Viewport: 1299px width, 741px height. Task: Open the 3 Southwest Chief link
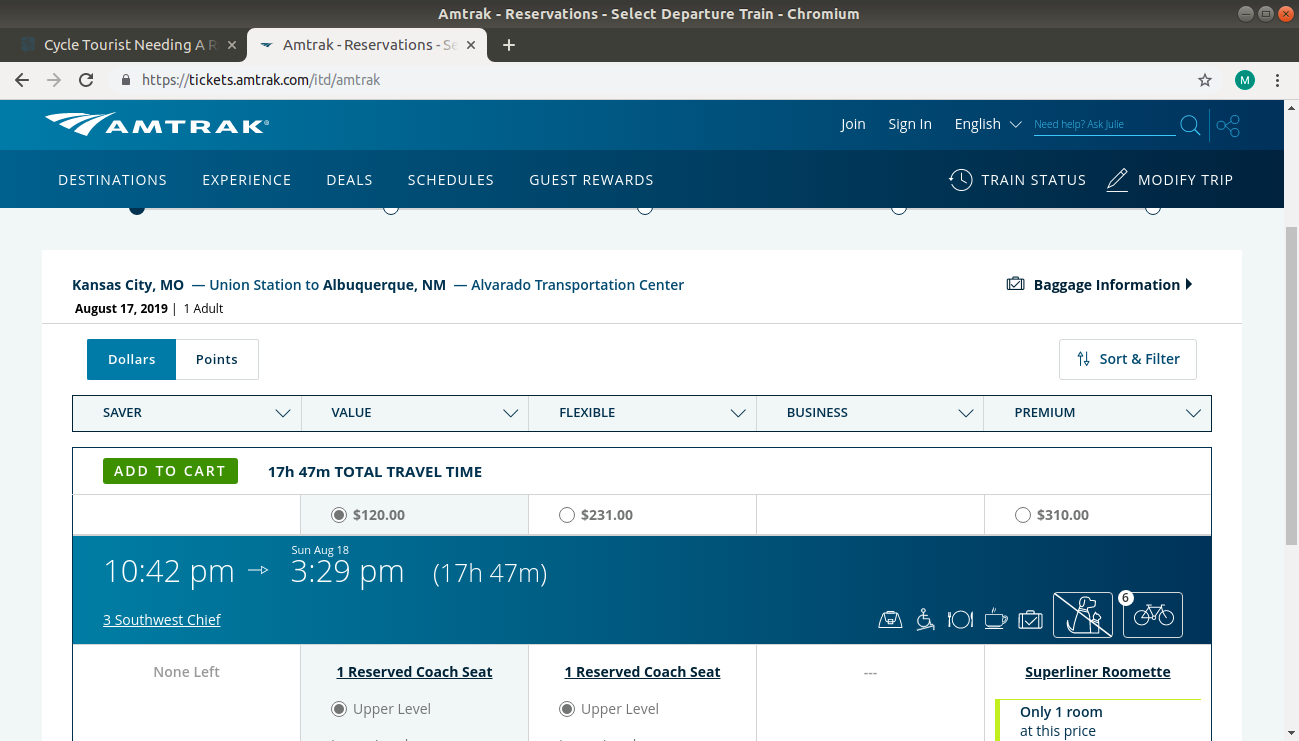[162, 620]
